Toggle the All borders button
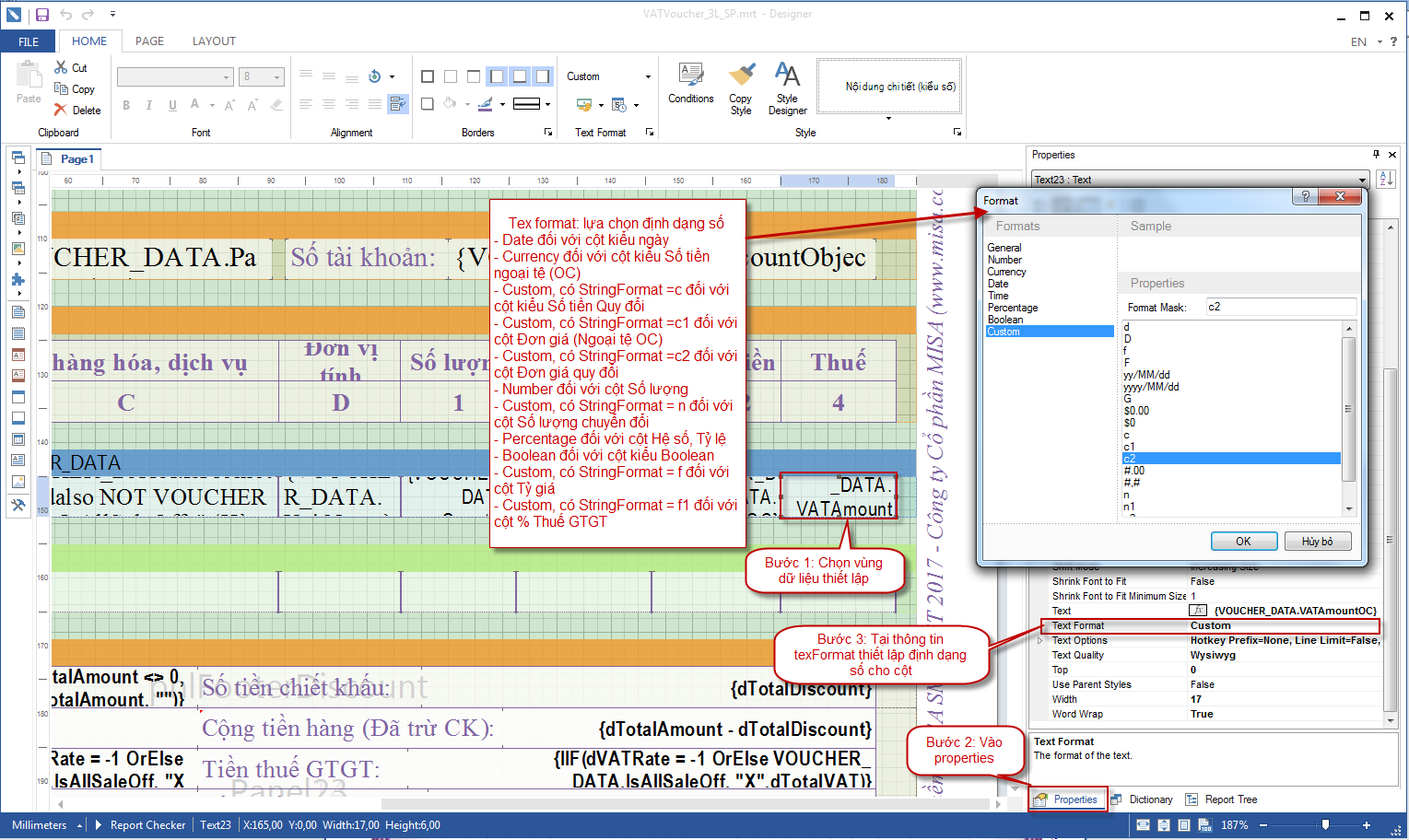This screenshot has width=1409, height=840. (428, 76)
